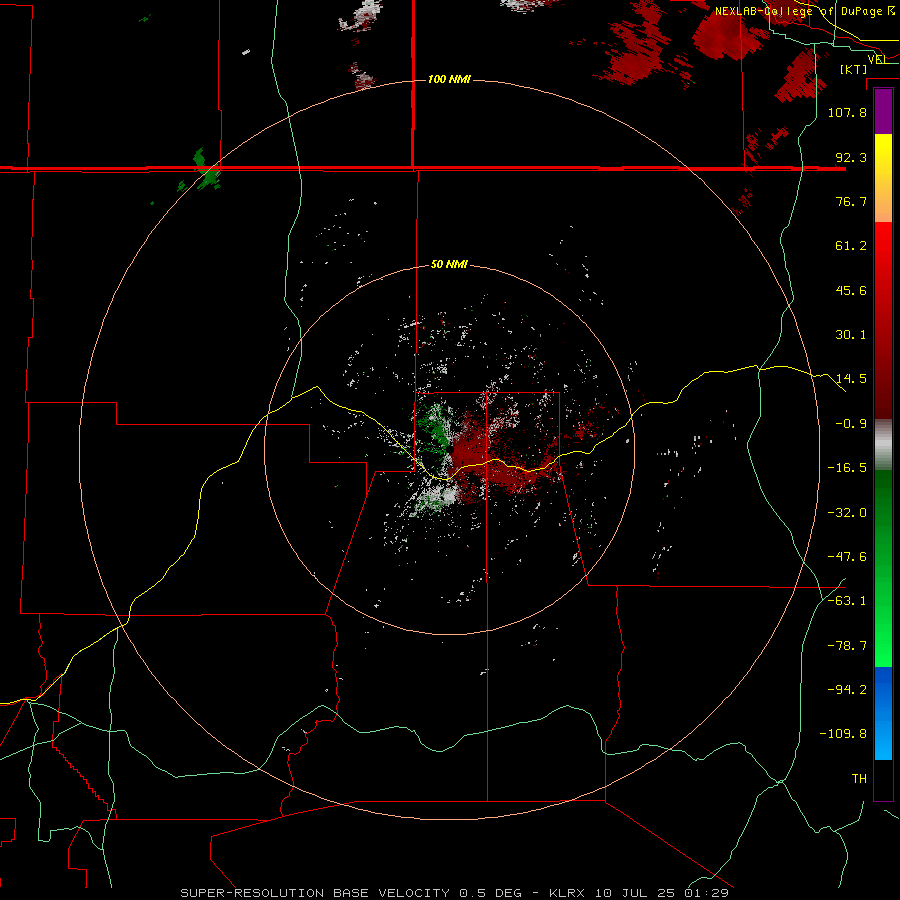
Task: Click the 107.8 scale value
Action: click(x=847, y=112)
